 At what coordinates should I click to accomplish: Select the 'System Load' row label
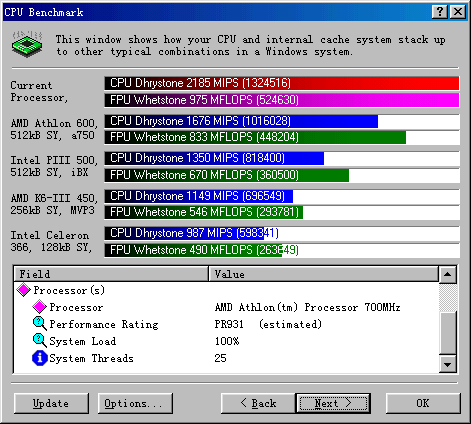83,341
